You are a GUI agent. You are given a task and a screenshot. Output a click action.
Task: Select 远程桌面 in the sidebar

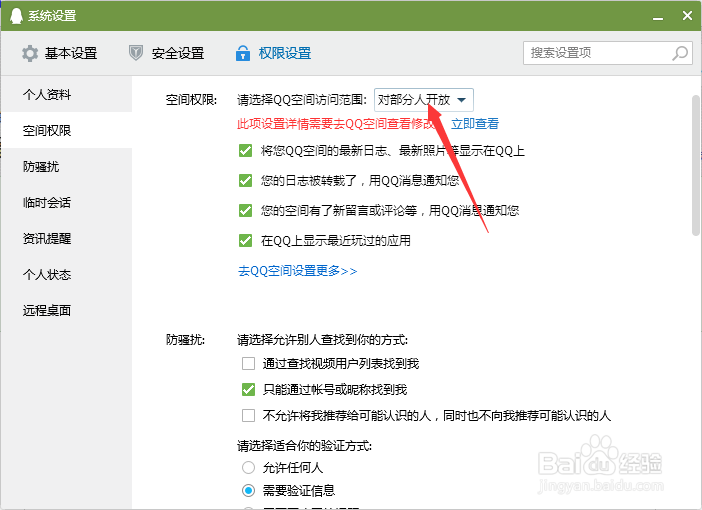[66, 310]
